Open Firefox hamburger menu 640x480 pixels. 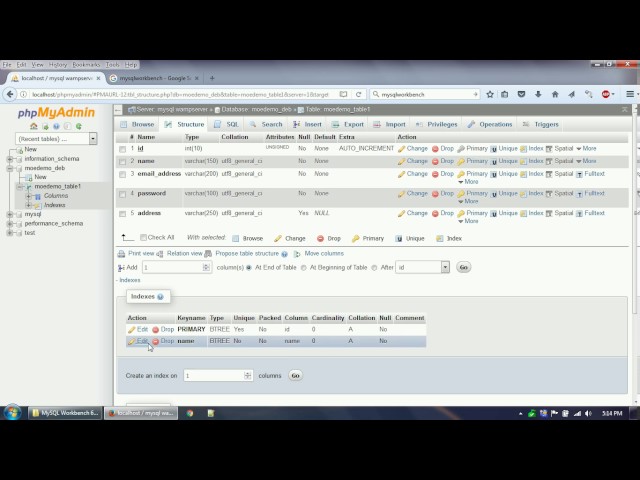(x=630, y=94)
